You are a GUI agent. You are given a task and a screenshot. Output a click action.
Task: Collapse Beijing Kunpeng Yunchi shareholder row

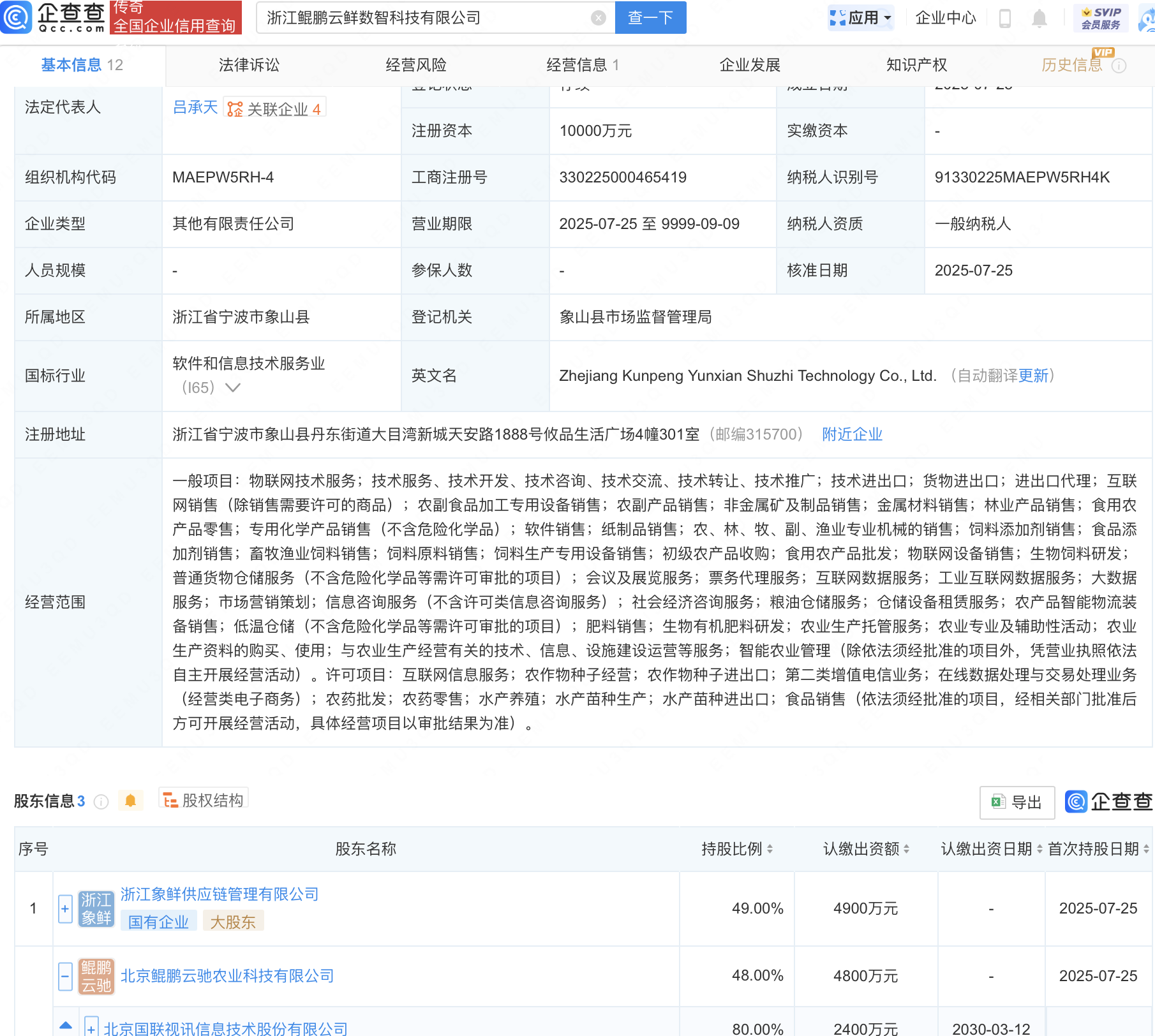click(x=65, y=976)
